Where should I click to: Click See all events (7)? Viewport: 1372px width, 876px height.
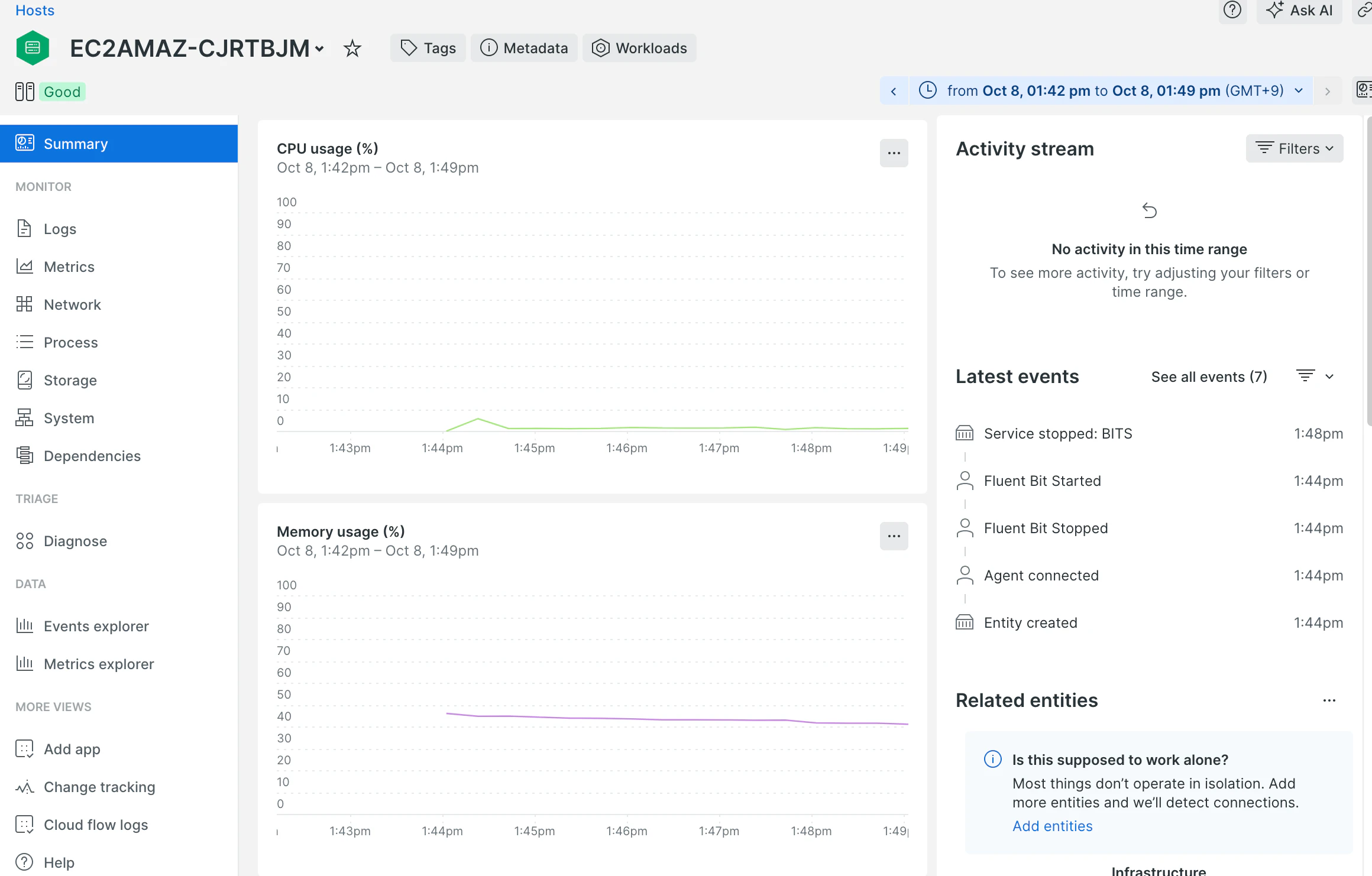pos(1209,377)
